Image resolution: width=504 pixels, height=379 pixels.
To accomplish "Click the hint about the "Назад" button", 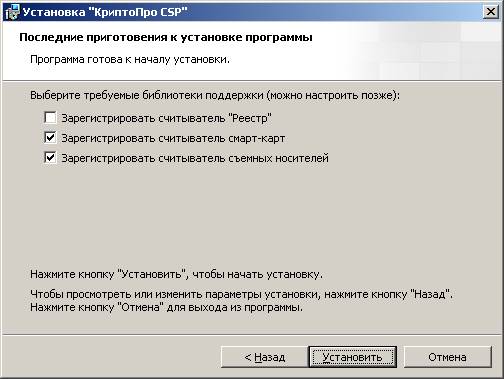I will click(241, 294).
